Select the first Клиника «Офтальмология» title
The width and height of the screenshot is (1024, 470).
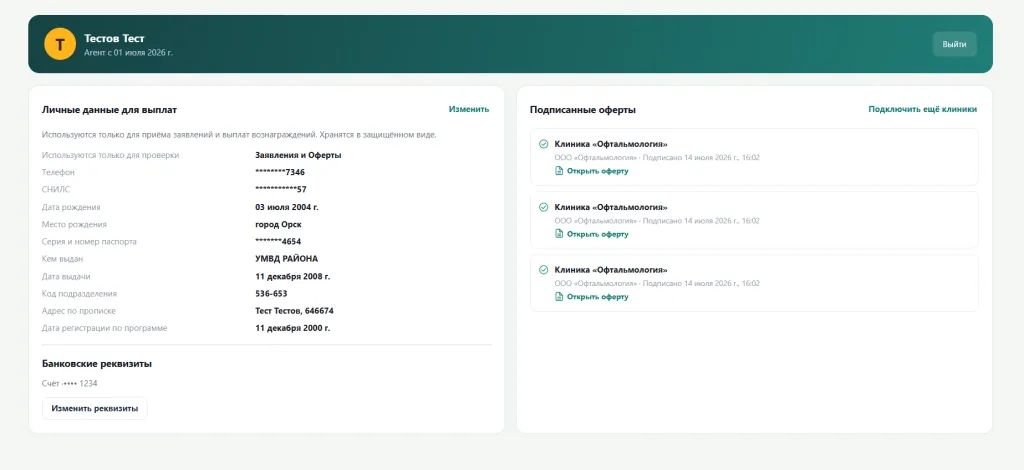coord(611,144)
